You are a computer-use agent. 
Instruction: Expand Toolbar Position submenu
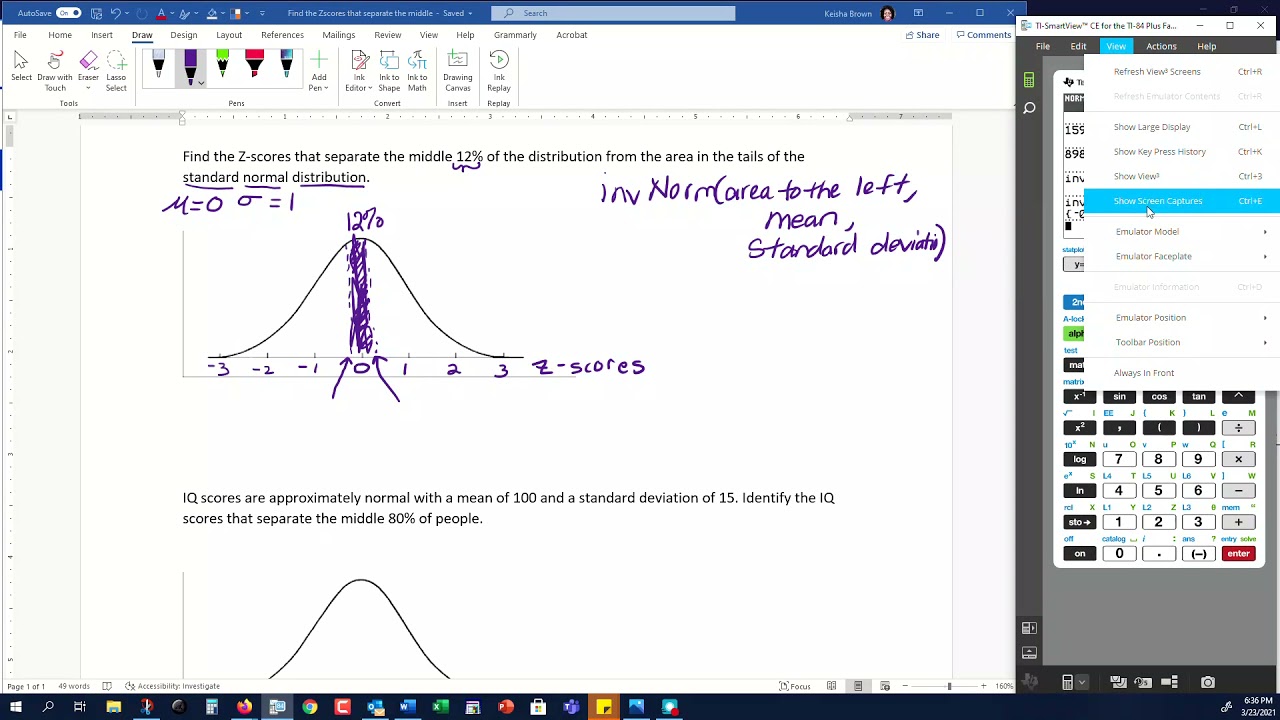(x=1182, y=342)
